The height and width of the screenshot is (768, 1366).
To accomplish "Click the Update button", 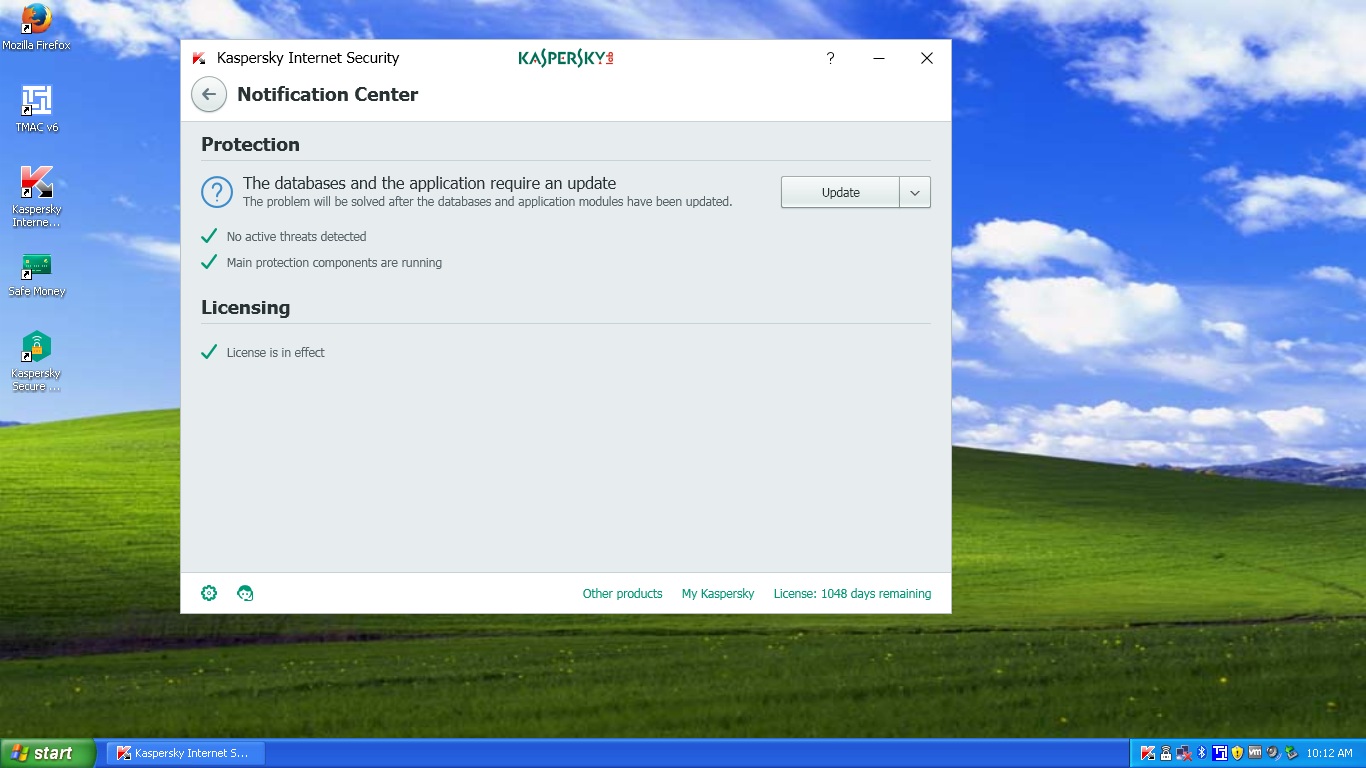I will [840, 193].
